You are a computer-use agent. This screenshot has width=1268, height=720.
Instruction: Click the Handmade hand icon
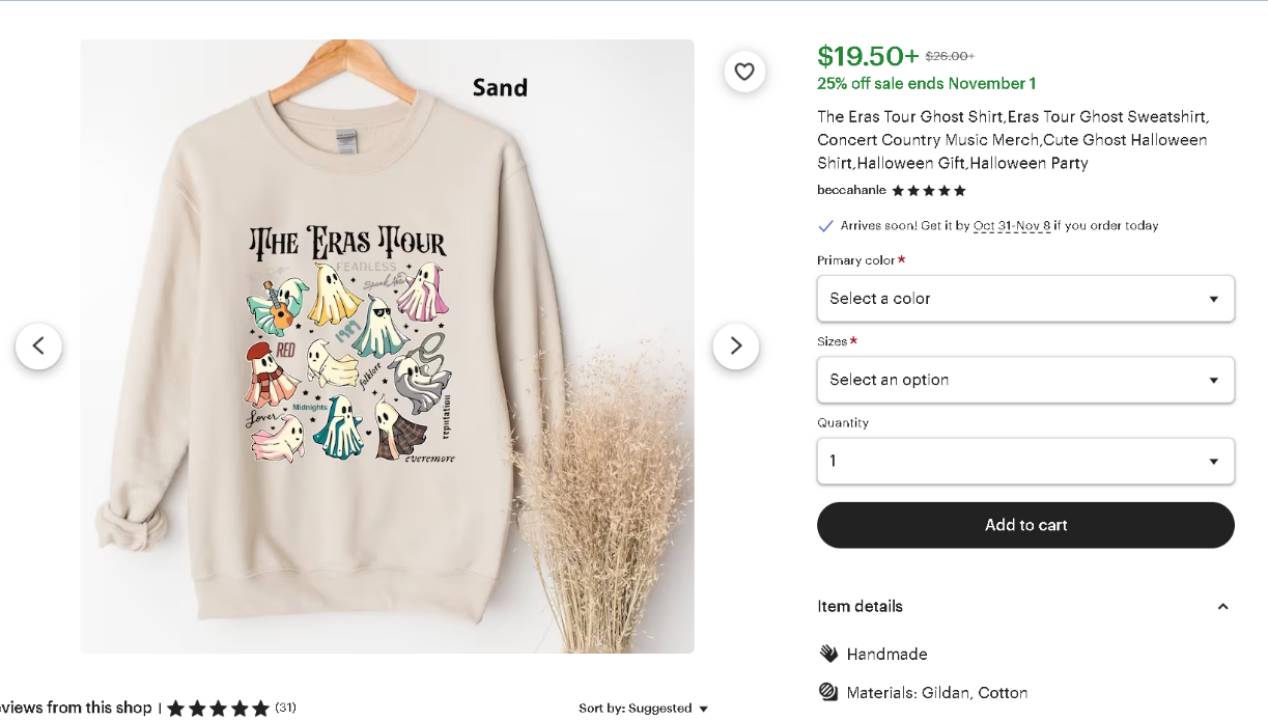pyautogui.click(x=828, y=654)
